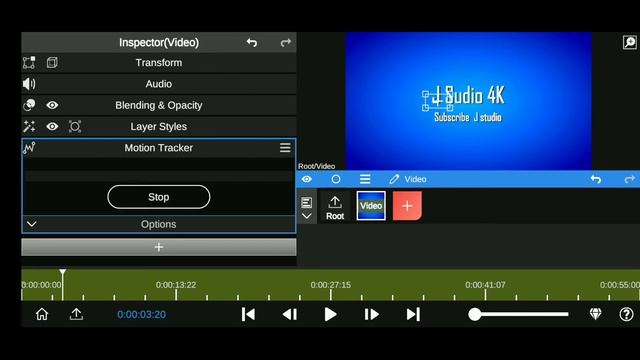Go to Home screen
The width and height of the screenshot is (640, 360).
[42, 314]
